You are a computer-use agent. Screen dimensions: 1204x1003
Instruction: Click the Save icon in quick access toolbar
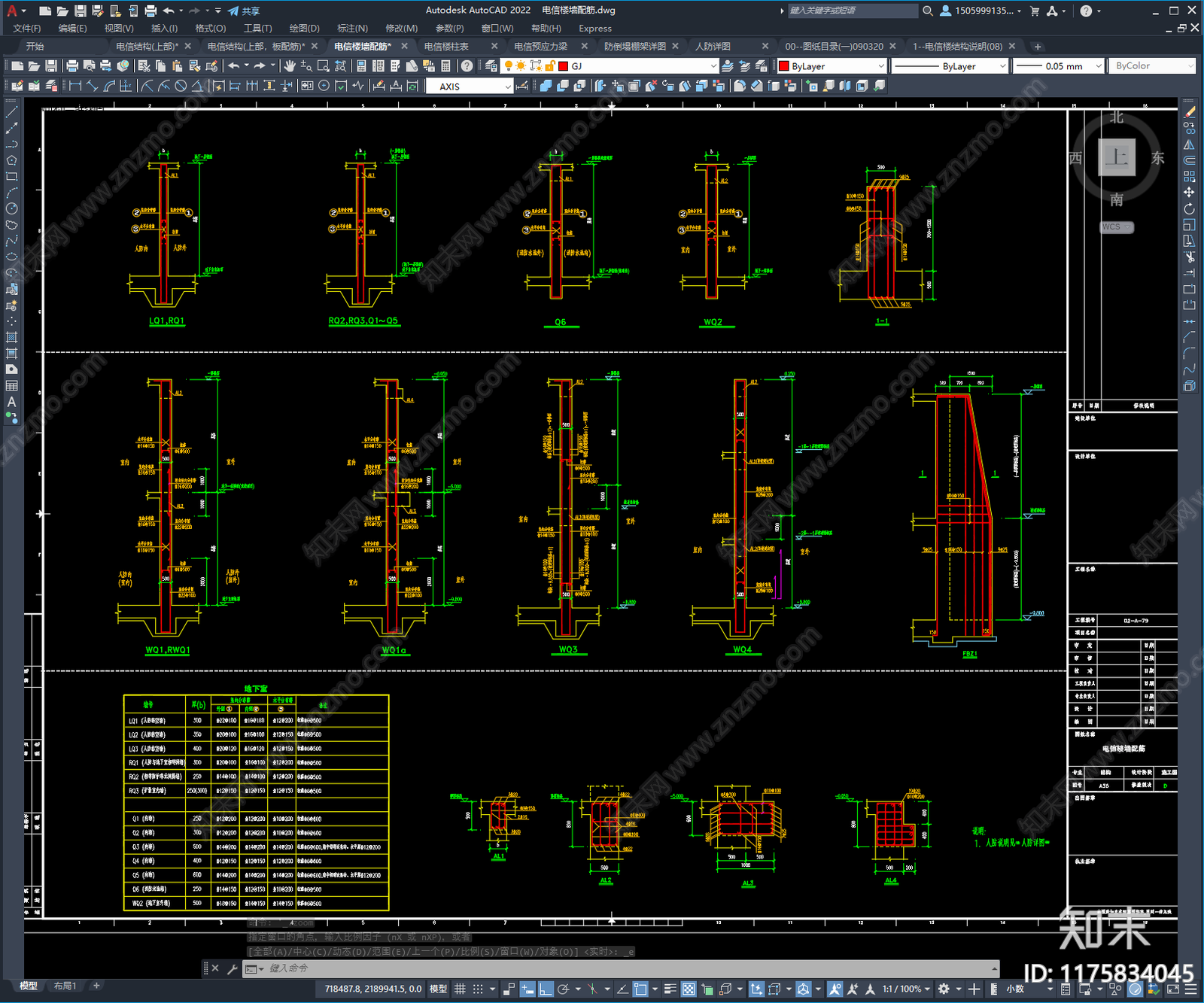[x=80, y=11]
